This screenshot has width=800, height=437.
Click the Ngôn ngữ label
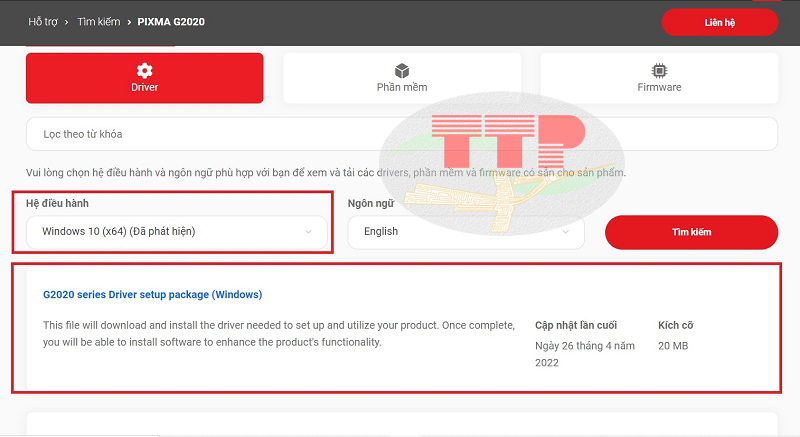click(371, 203)
